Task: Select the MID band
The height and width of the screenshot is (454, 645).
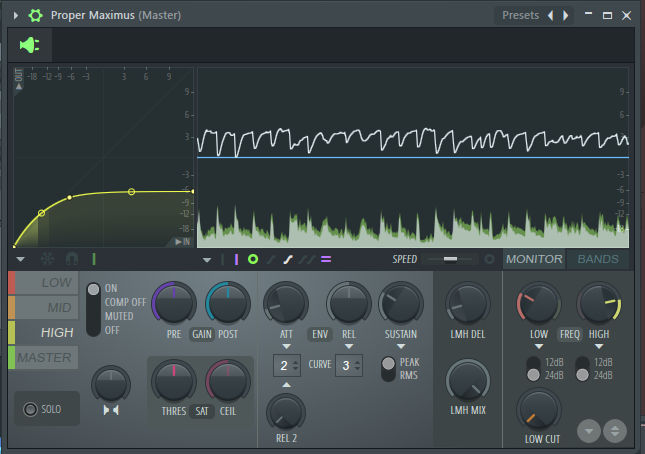Action: click(43, 308)
